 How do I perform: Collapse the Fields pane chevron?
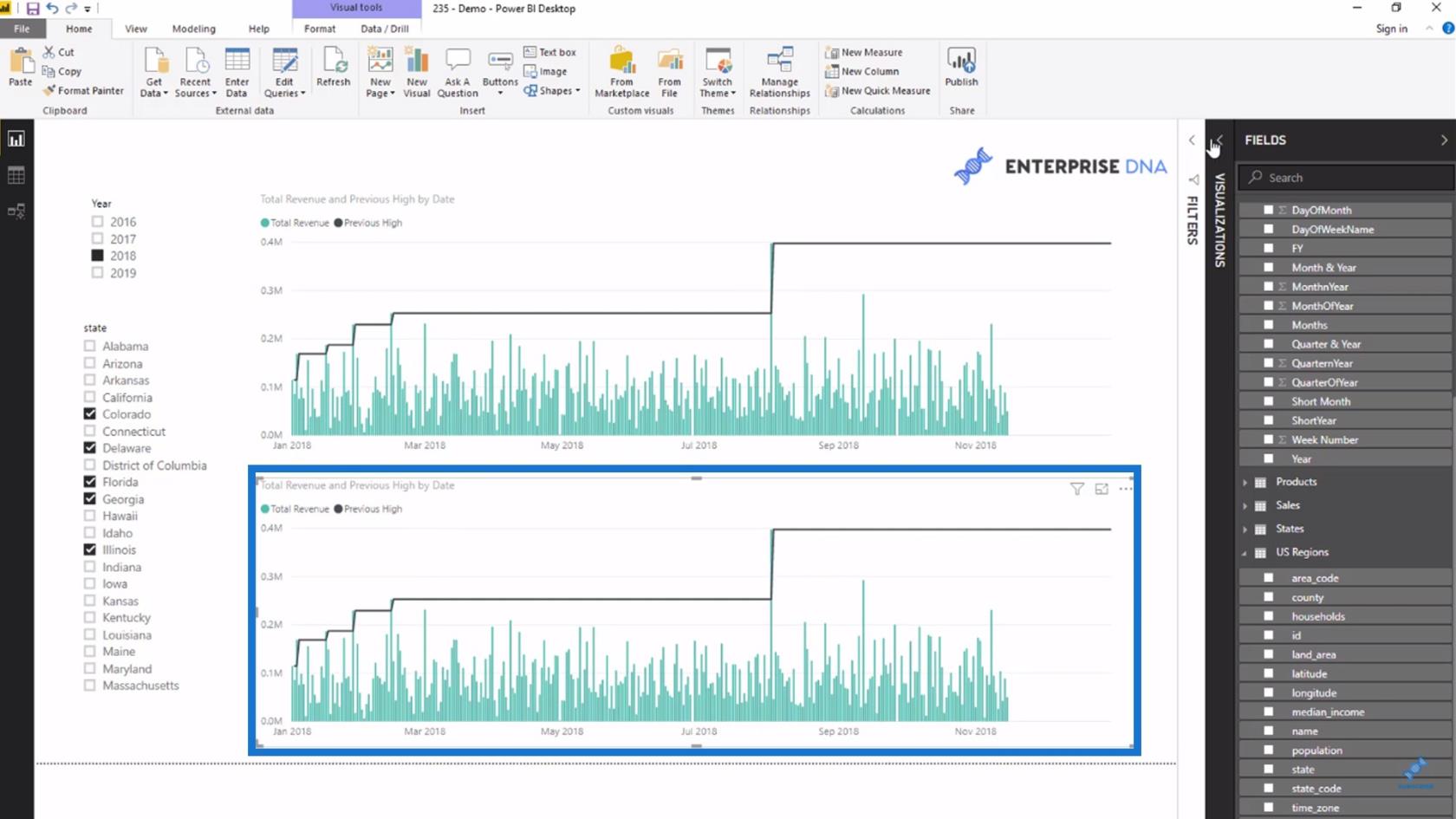[x=1443, y=140]
